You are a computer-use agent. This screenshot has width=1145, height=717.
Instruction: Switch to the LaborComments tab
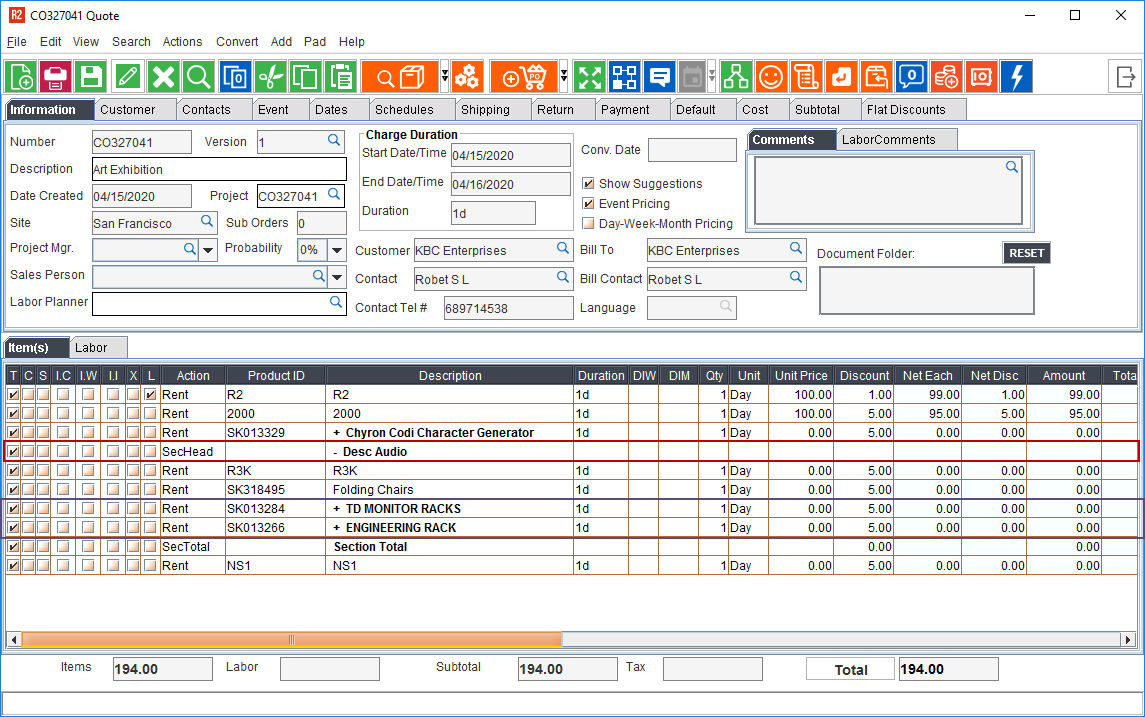[x=888, y=140]
